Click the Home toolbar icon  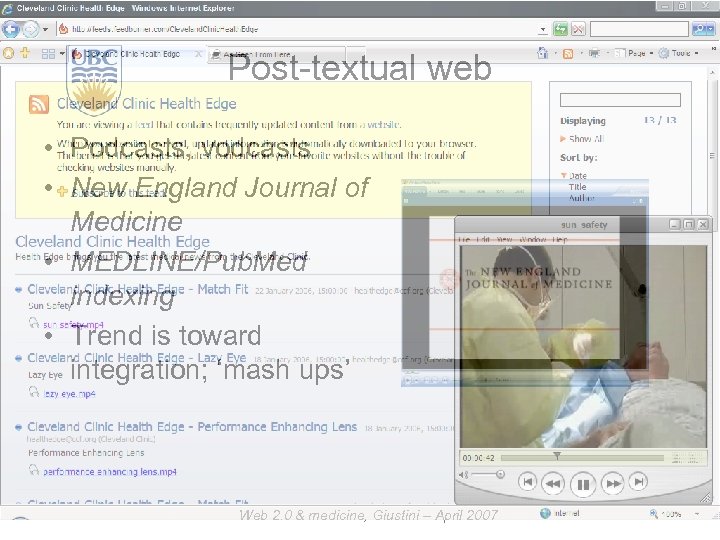pyautogui.click(x=543, y=53)
